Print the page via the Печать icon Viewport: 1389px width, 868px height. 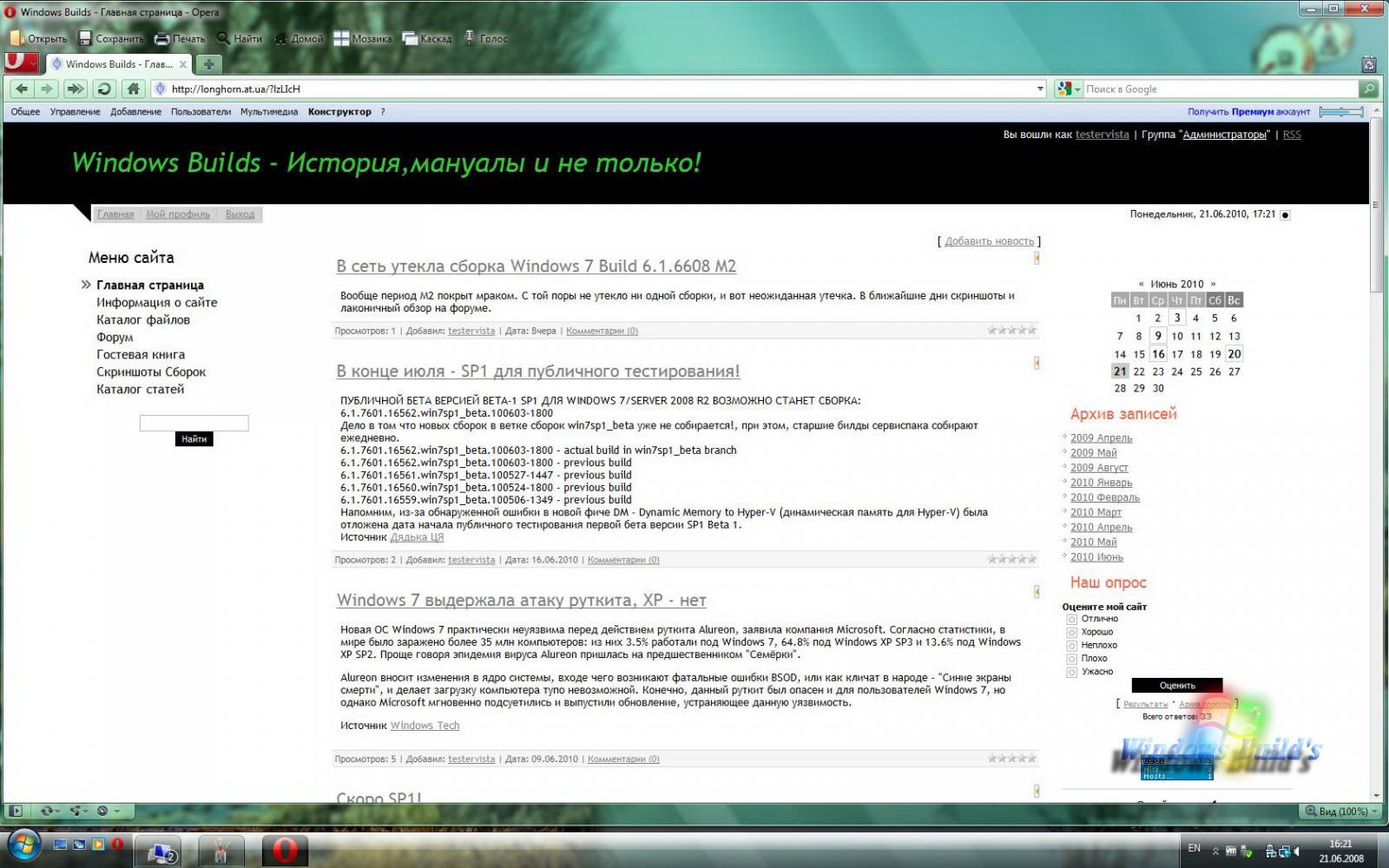180,38
